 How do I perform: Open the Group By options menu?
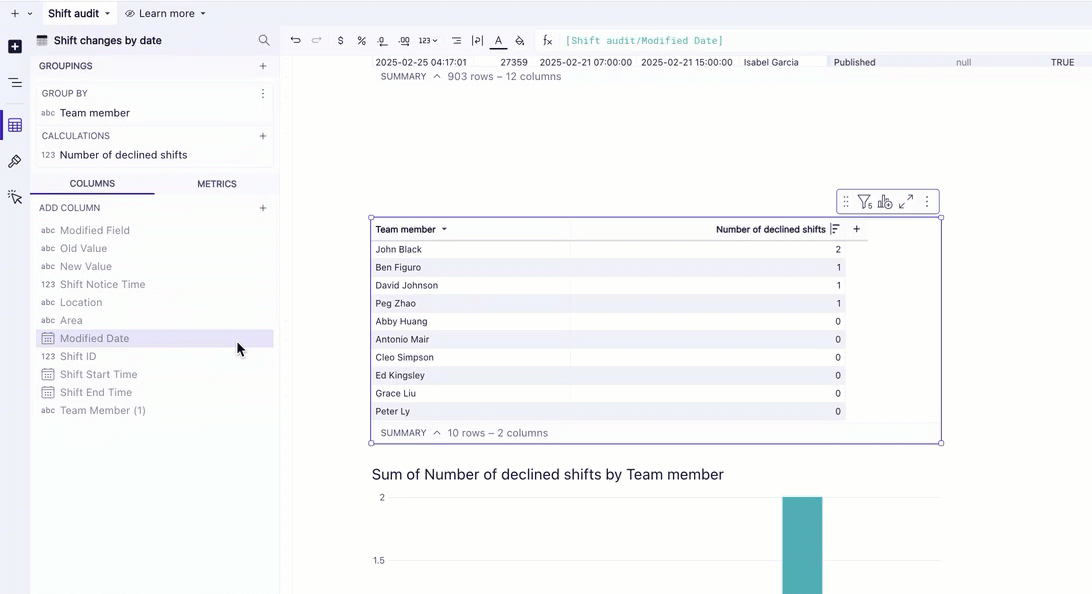pyautogui.click(x=263, y=93)
